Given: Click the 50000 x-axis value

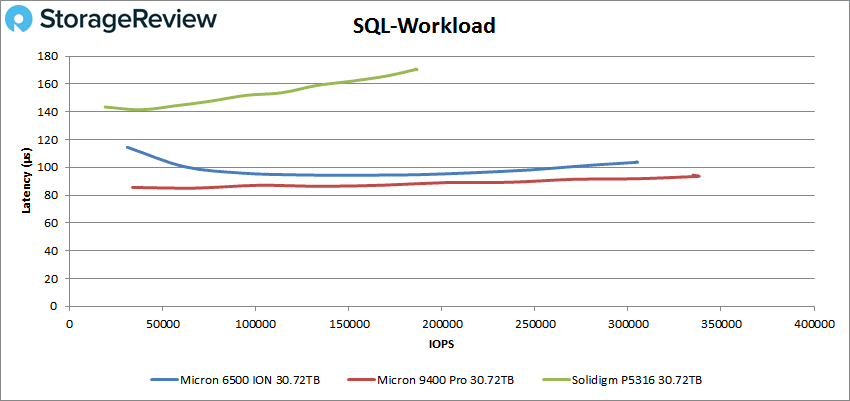Looking at the screenshot, I should tap(162, 323).
